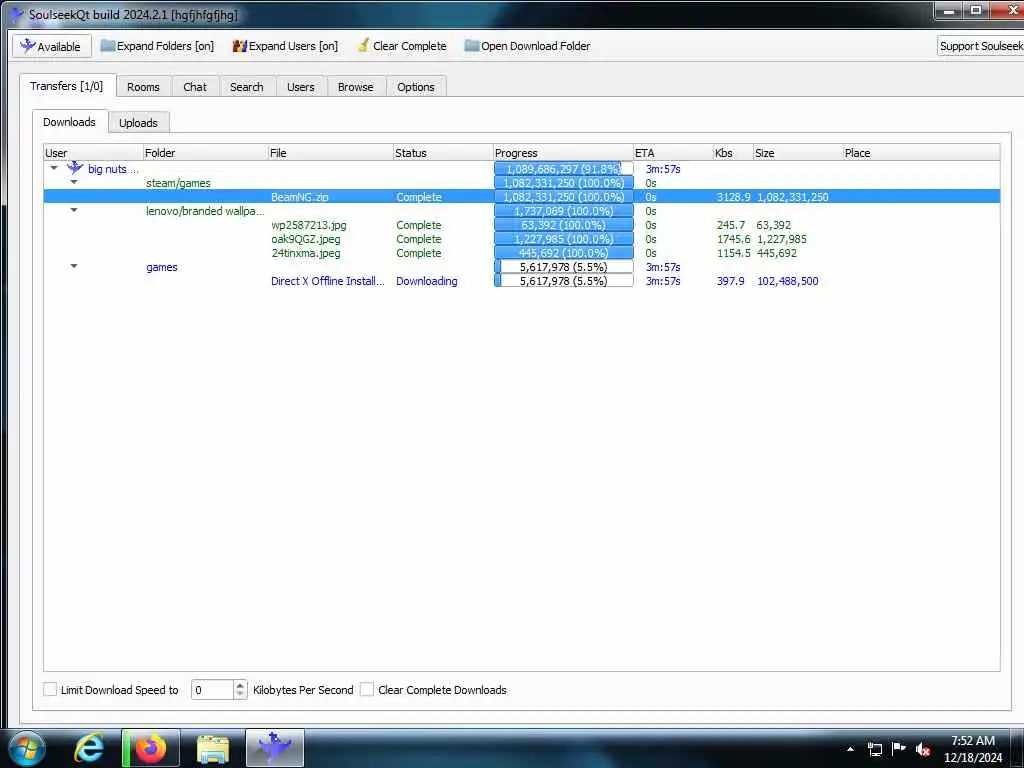Open the Search tab

(247, 87)
